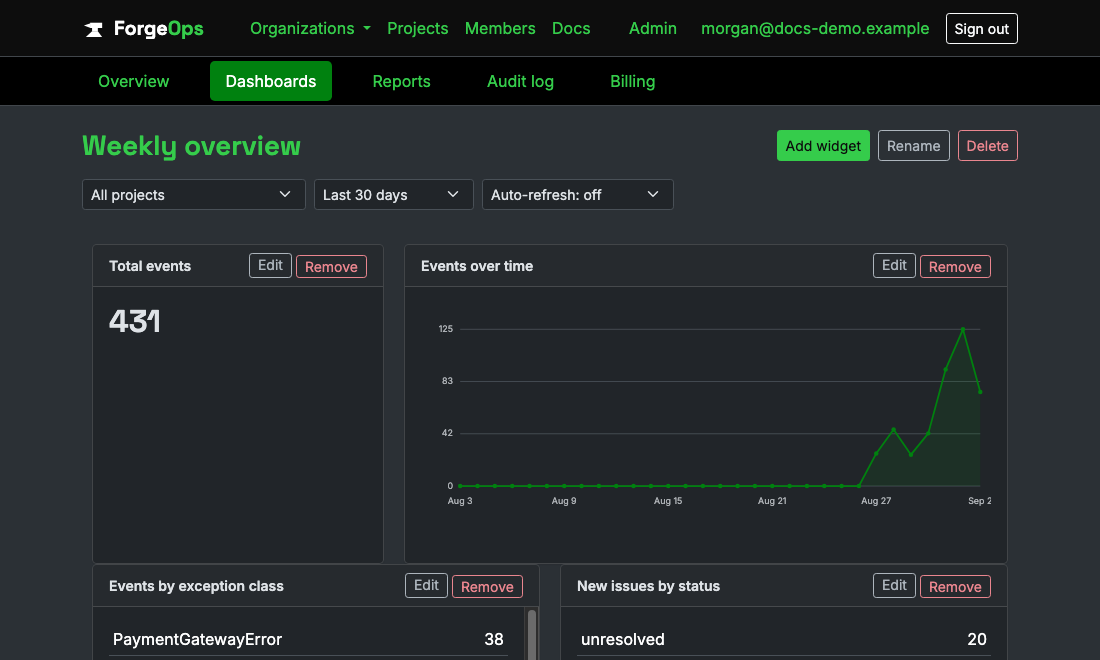The image size is (1100, 660).
Task: Click the last chart data point at Sep 2
Action: (980, 392)
